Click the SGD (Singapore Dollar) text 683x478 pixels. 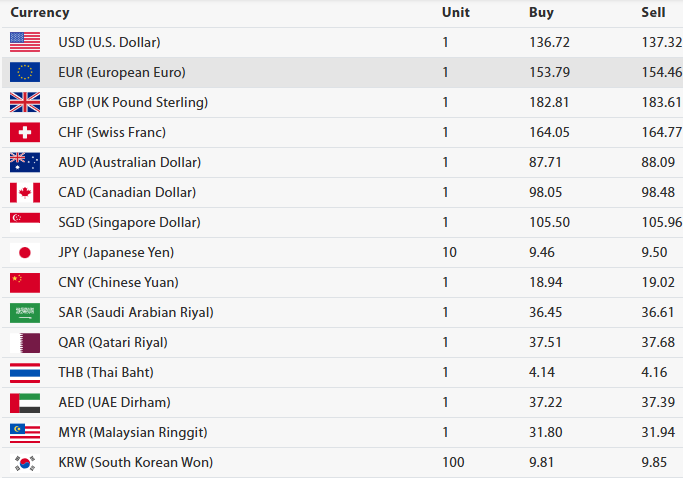pyautogui.click(x=129, y=223)
